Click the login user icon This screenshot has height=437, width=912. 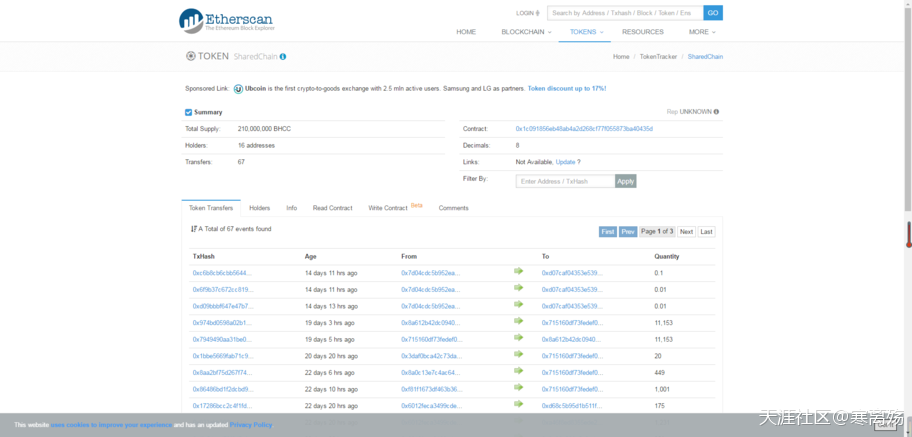click(x=538, y=13)
